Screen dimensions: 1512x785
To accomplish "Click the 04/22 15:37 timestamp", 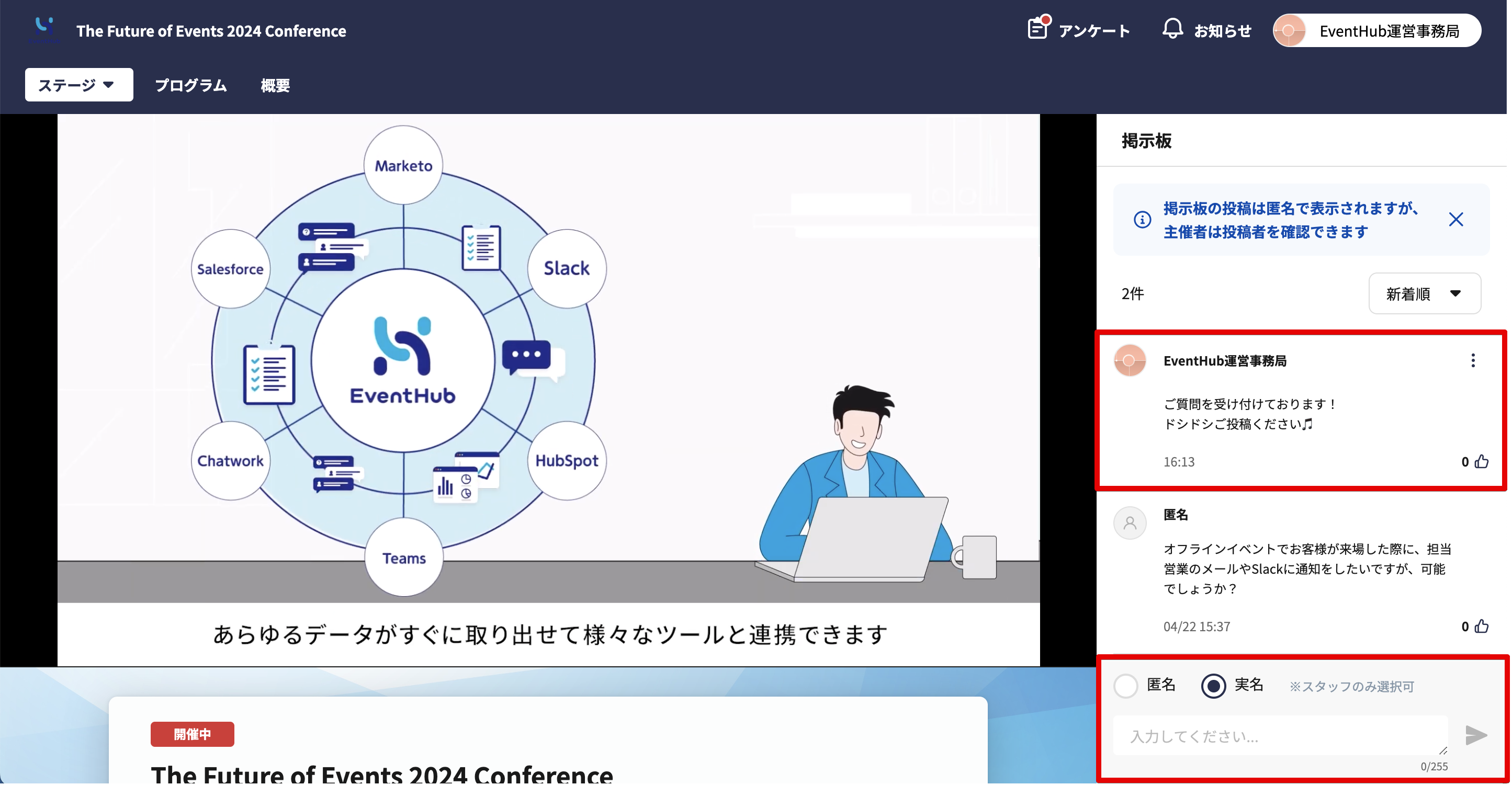I will 1196,626.
